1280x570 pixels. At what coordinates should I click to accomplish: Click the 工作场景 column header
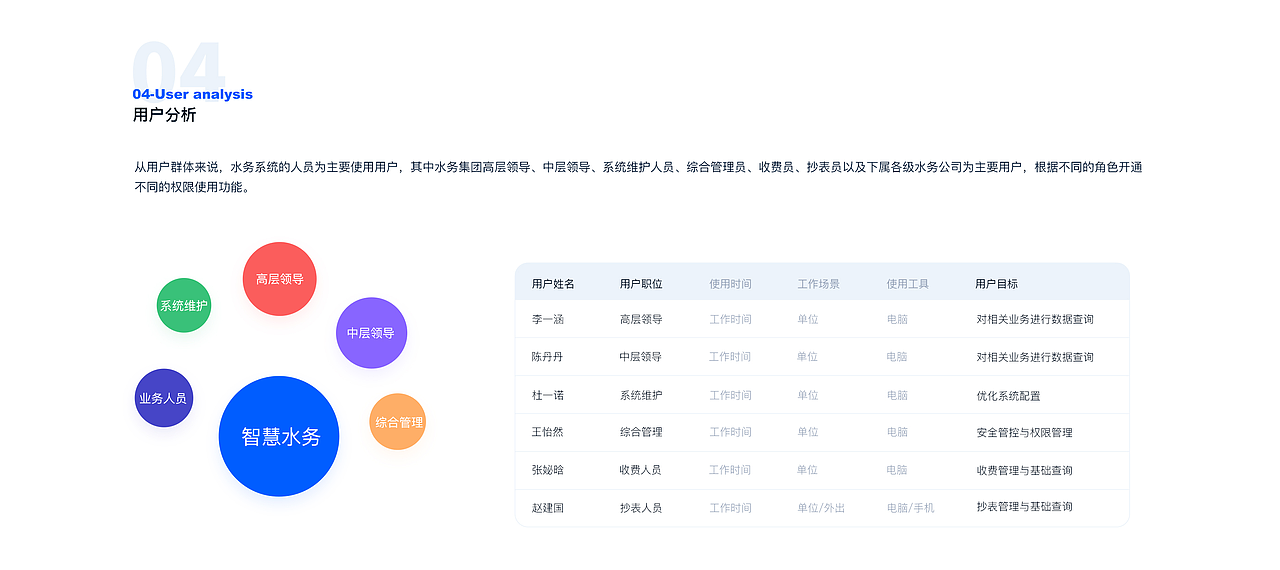tap(819, 284)
